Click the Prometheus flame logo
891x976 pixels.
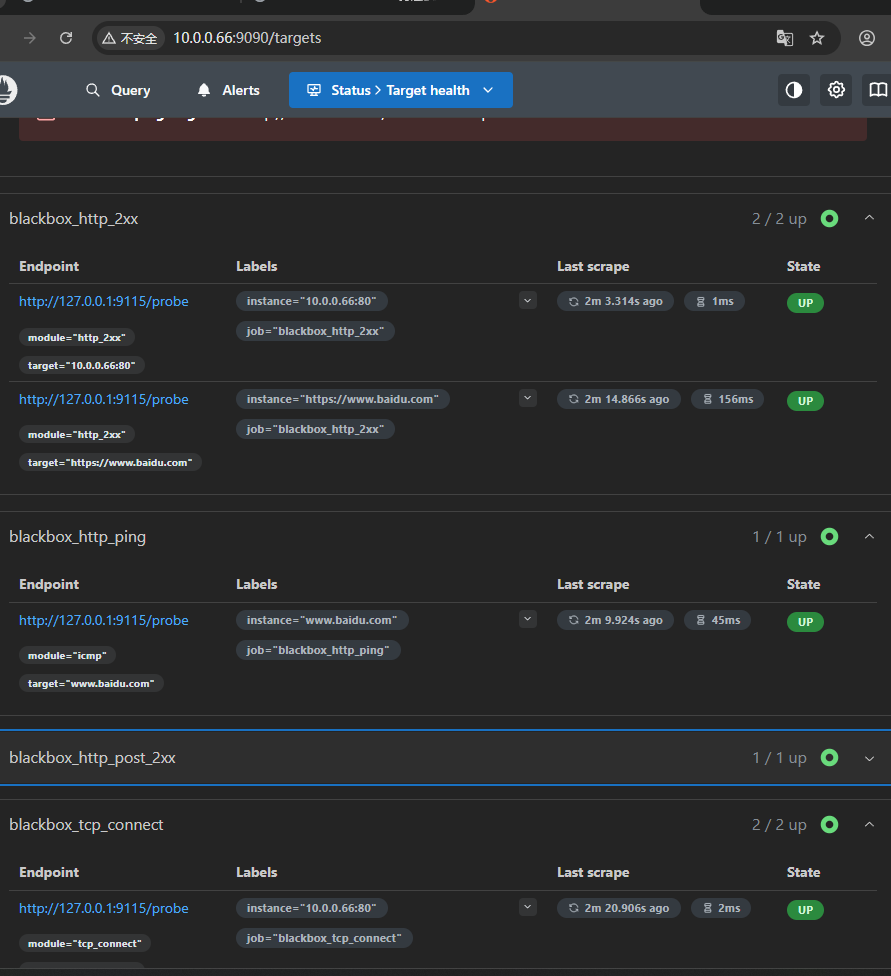pyautogui.click(x=7, y=90)
